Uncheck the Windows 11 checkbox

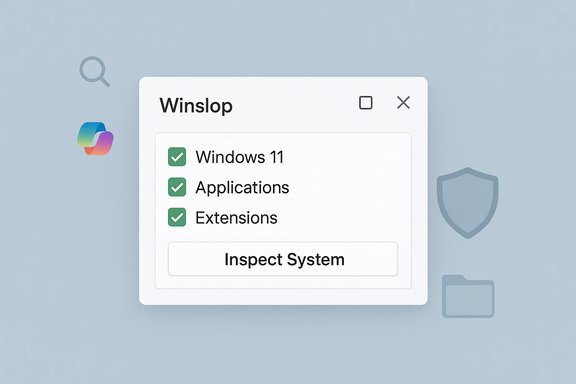click(177, 157)
